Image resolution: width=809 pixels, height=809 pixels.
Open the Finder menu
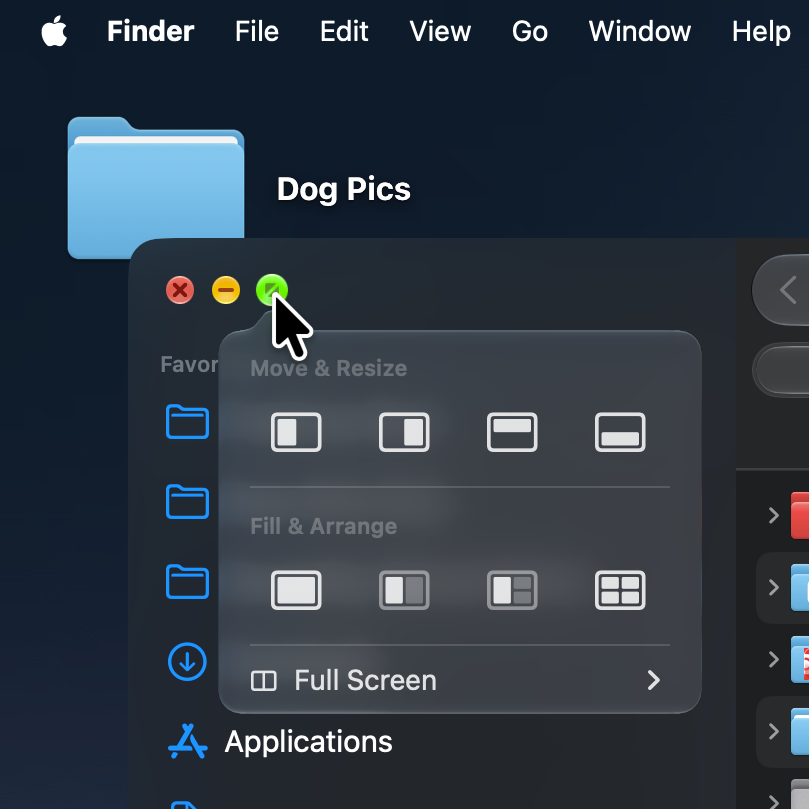click(x=150, y=31)
